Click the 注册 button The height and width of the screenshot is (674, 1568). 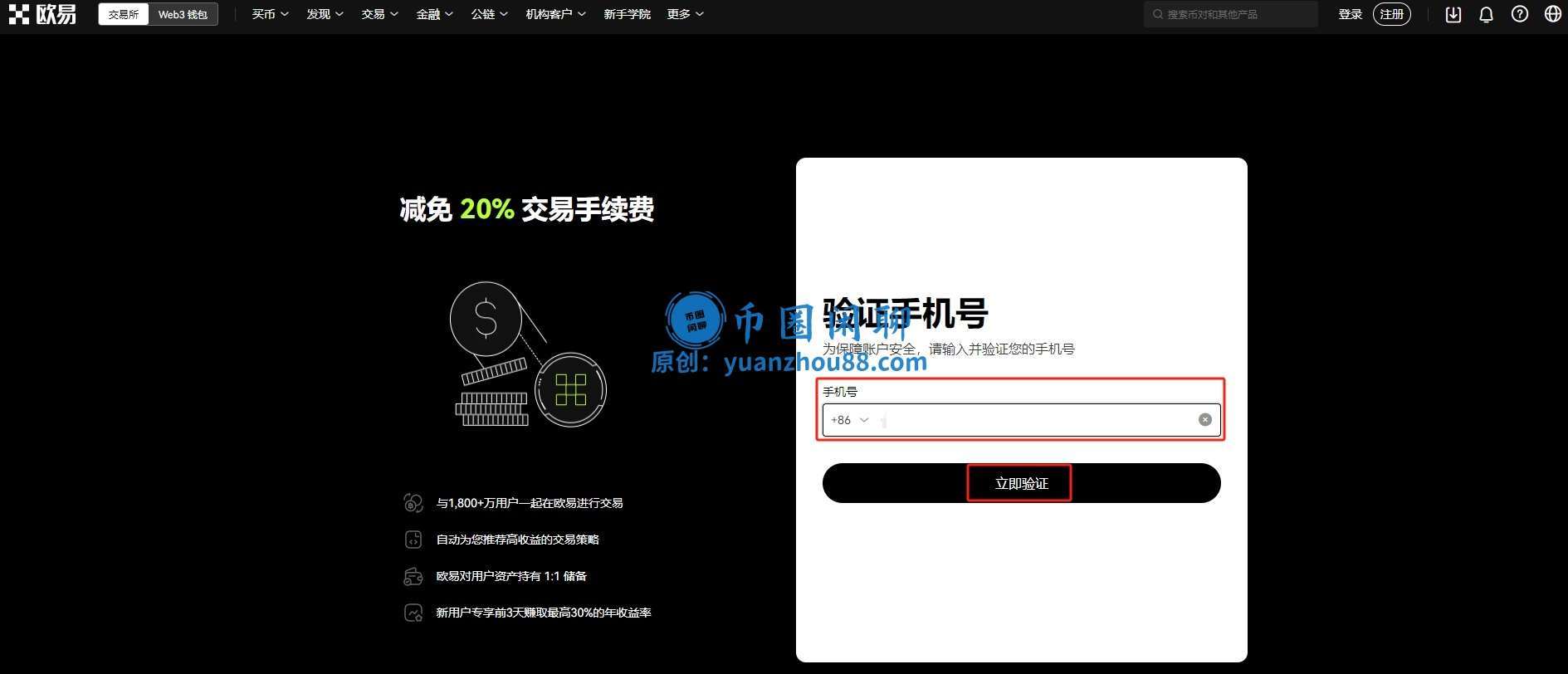pos(1392,14)
